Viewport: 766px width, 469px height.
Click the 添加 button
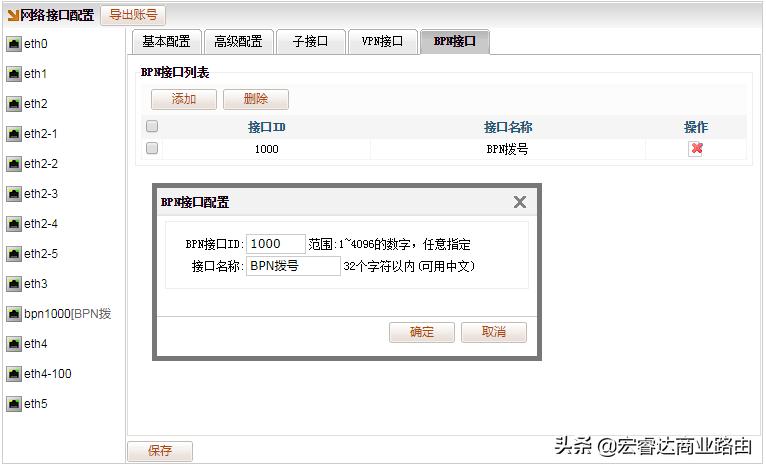(184, 99)
